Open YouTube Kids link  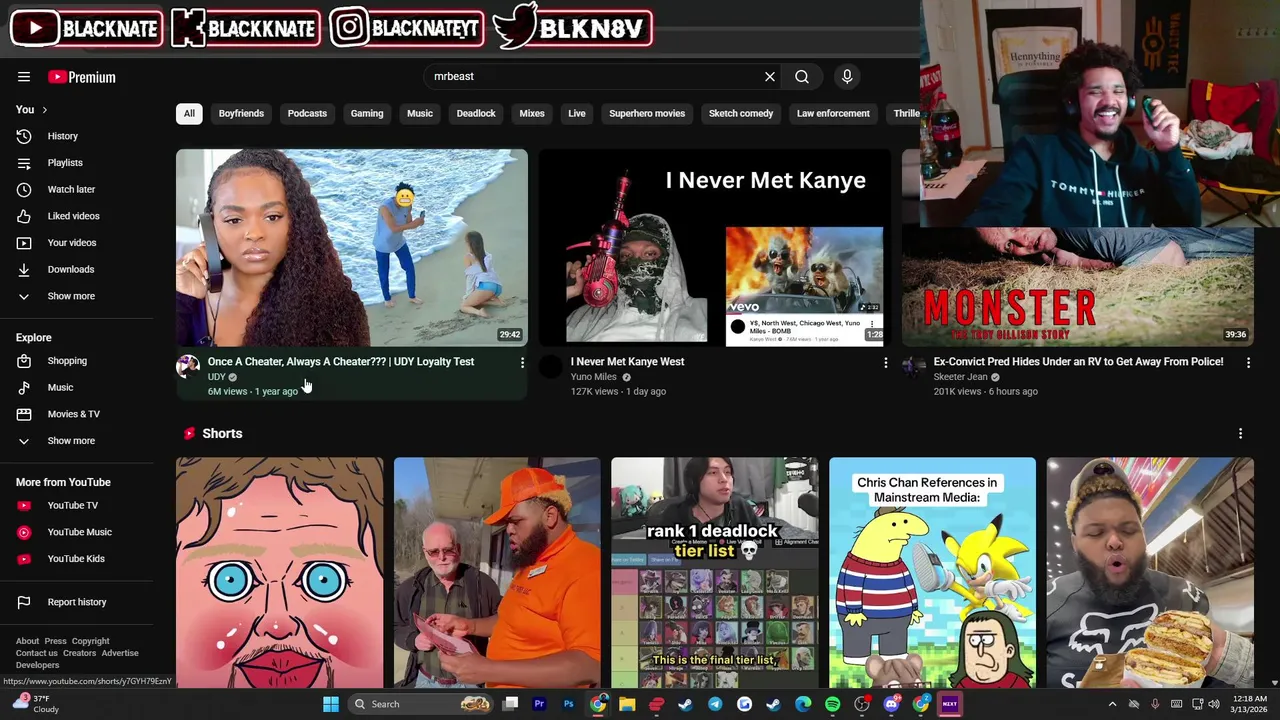pos(78,559)
